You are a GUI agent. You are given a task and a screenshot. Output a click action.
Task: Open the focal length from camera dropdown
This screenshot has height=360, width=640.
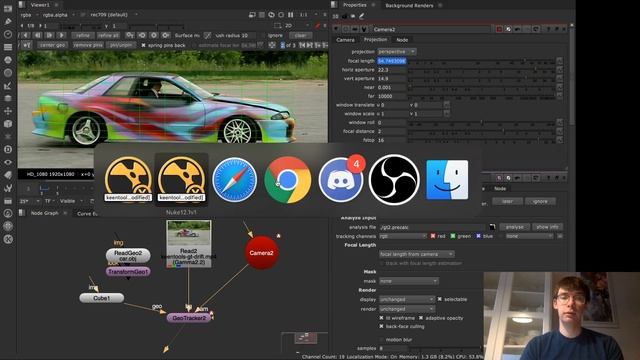click(417, 254)
